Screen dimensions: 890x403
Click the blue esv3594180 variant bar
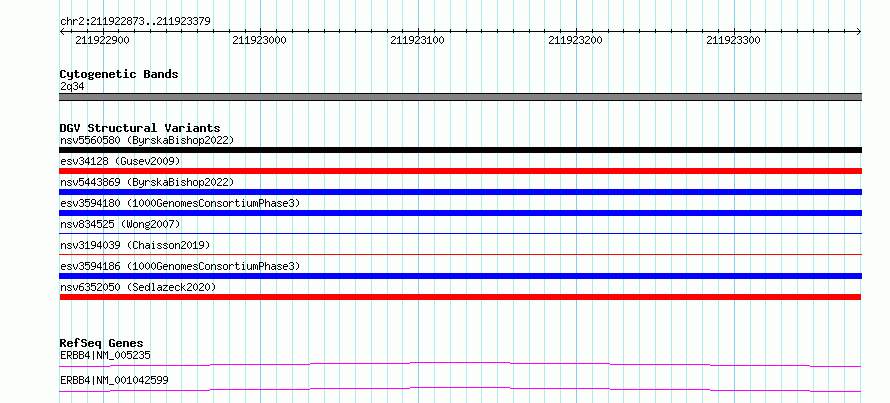coord(460,213)
